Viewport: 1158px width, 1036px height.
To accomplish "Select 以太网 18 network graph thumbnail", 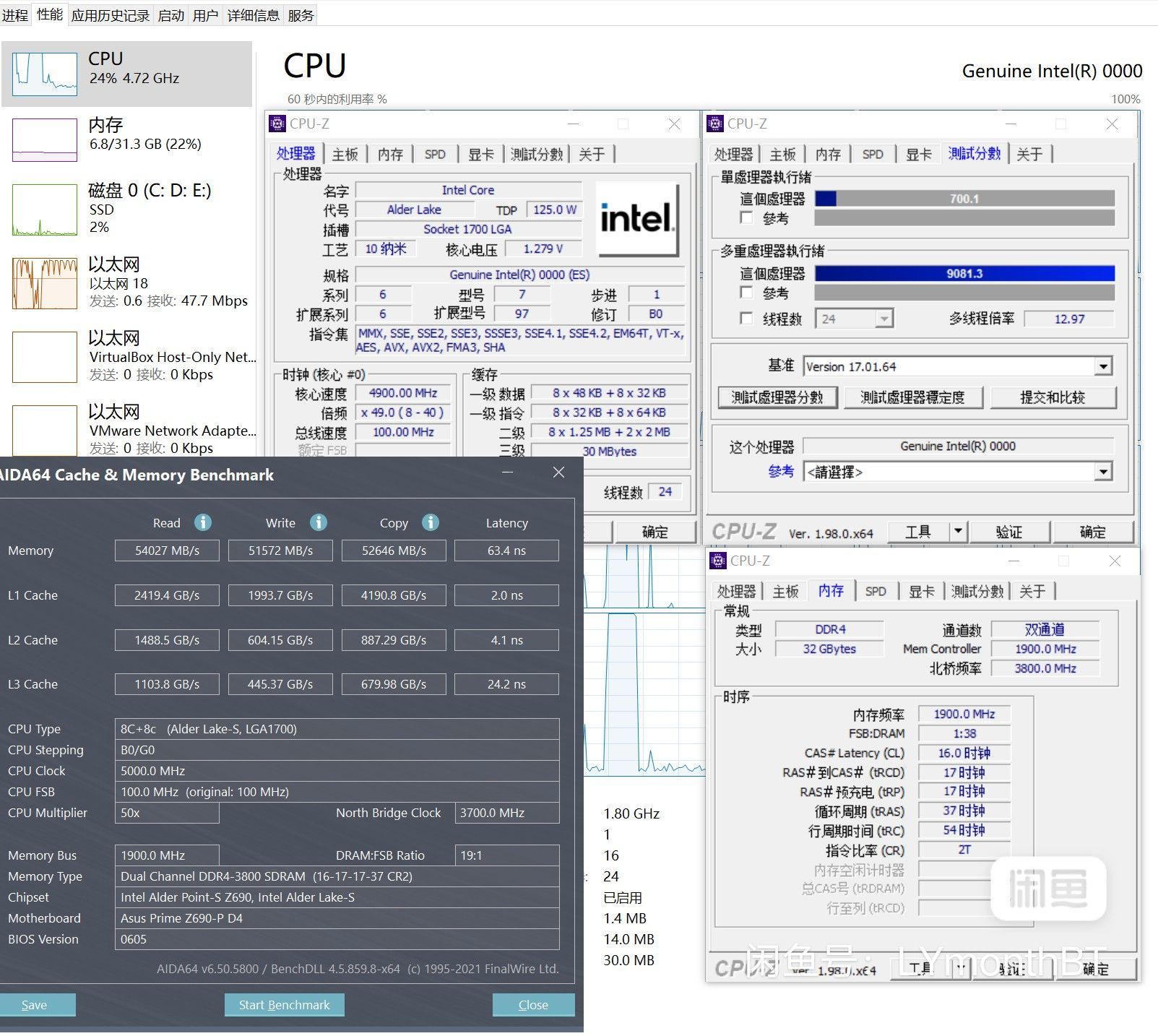I will pyautogui.click(x=45, y=284).
